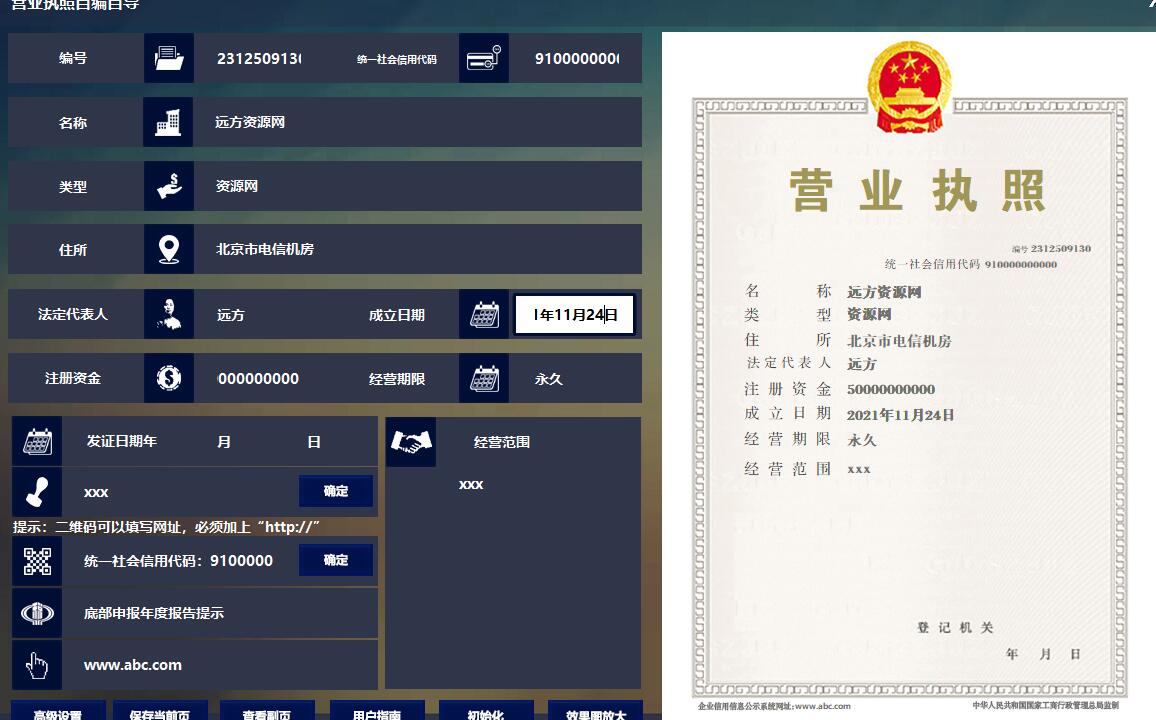
Task: Open 高级设置 advanced settings
Action: pos(57,712)
